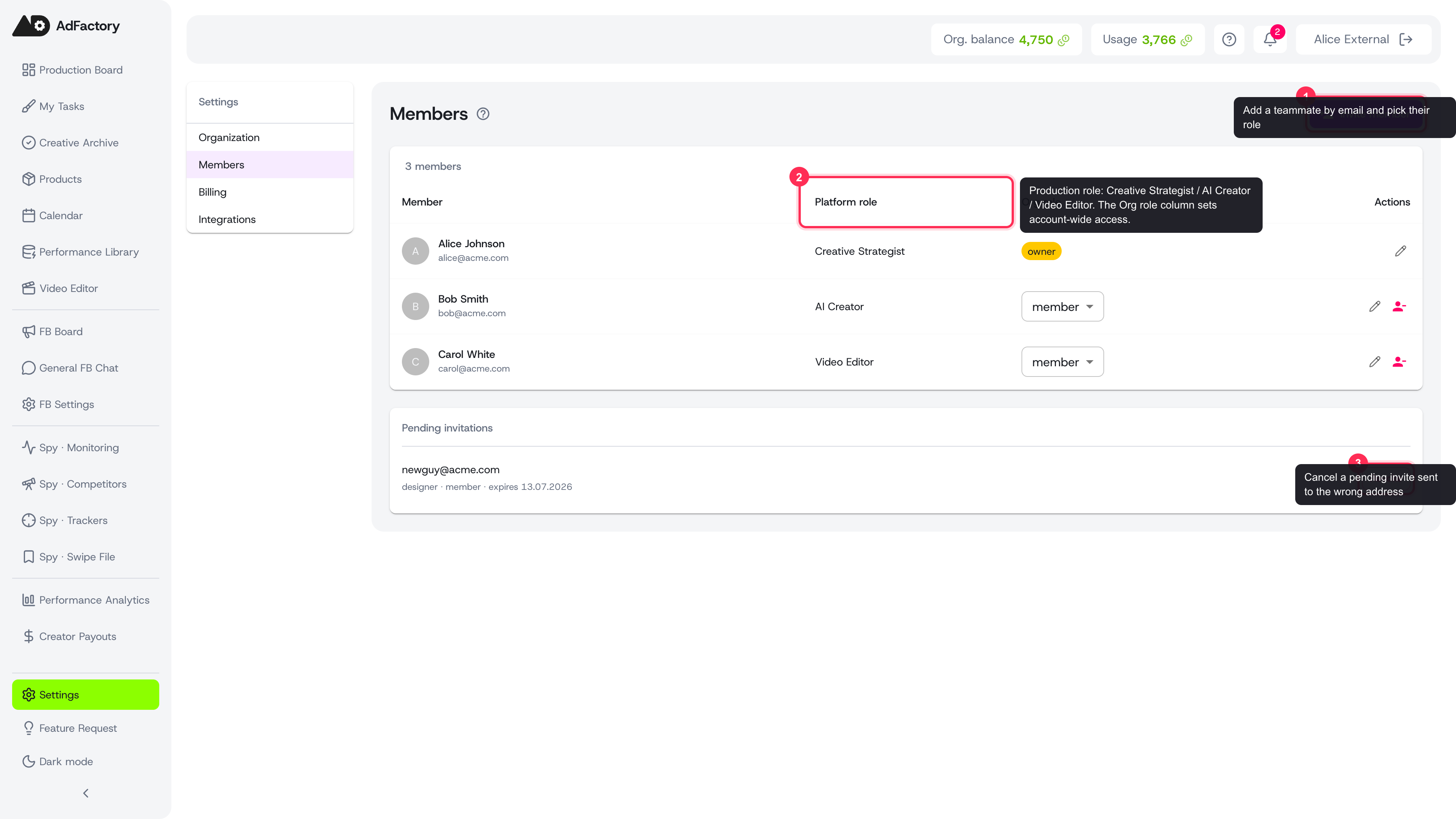
Task: Edit Carol White with the pencil icon
Action: [1374, 362]
